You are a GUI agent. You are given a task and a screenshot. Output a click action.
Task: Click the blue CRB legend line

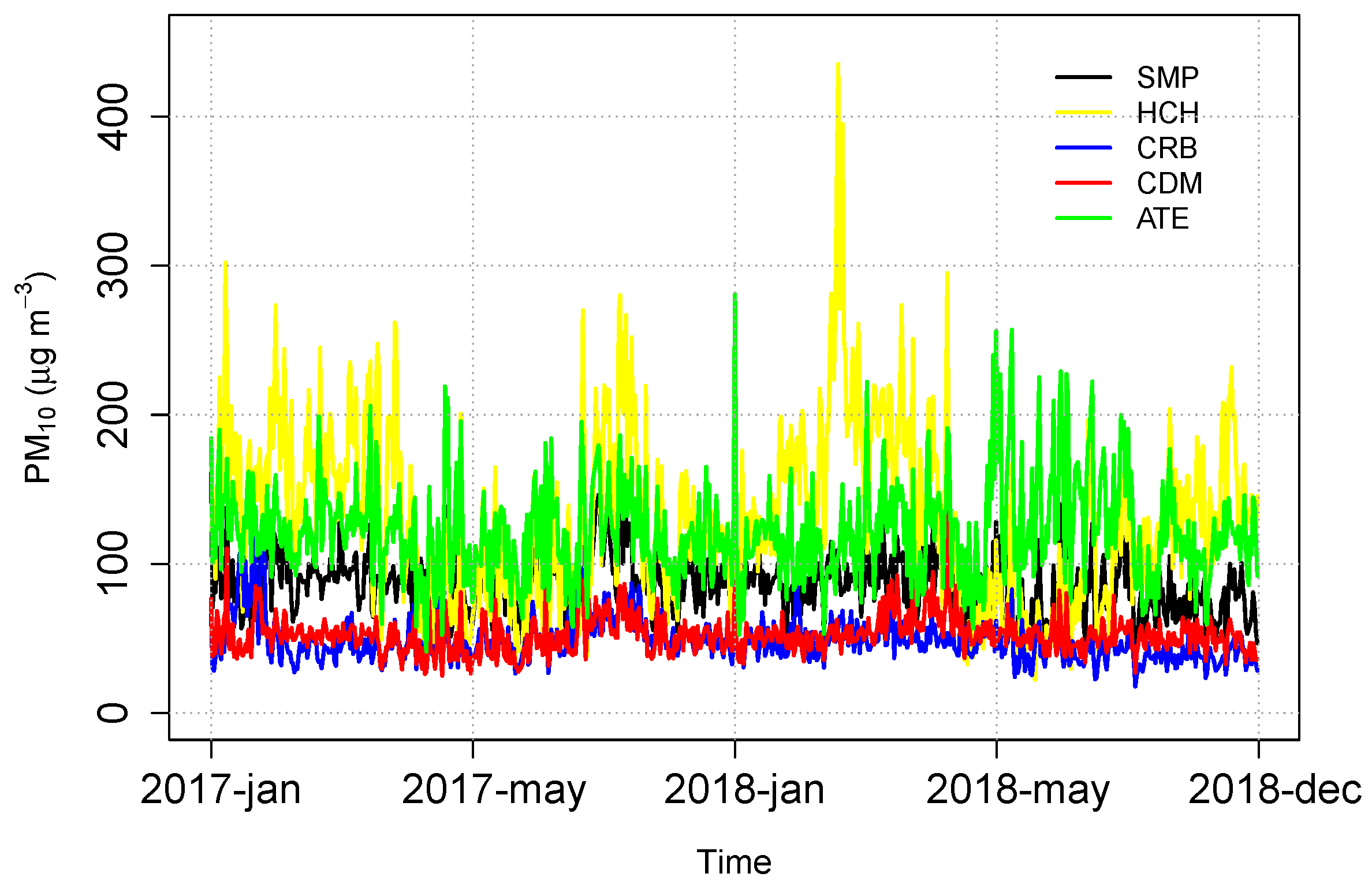(1083, 148)
